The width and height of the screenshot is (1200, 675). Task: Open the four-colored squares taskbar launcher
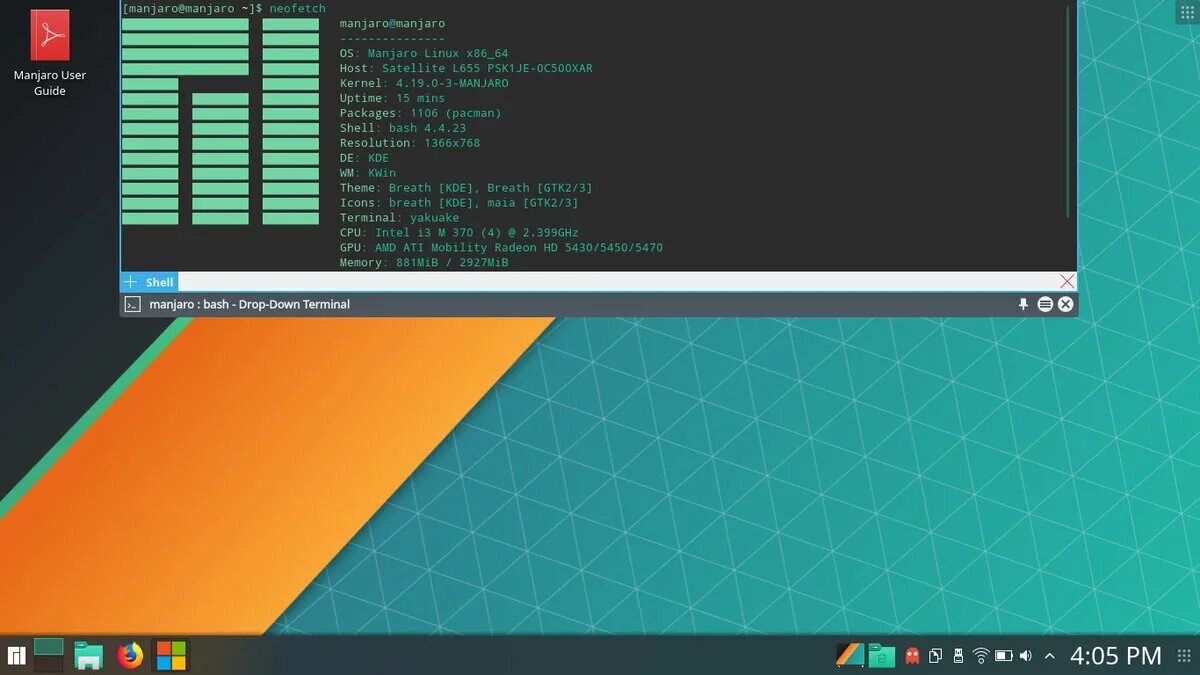pyautogui.click(x=171, y=656)
